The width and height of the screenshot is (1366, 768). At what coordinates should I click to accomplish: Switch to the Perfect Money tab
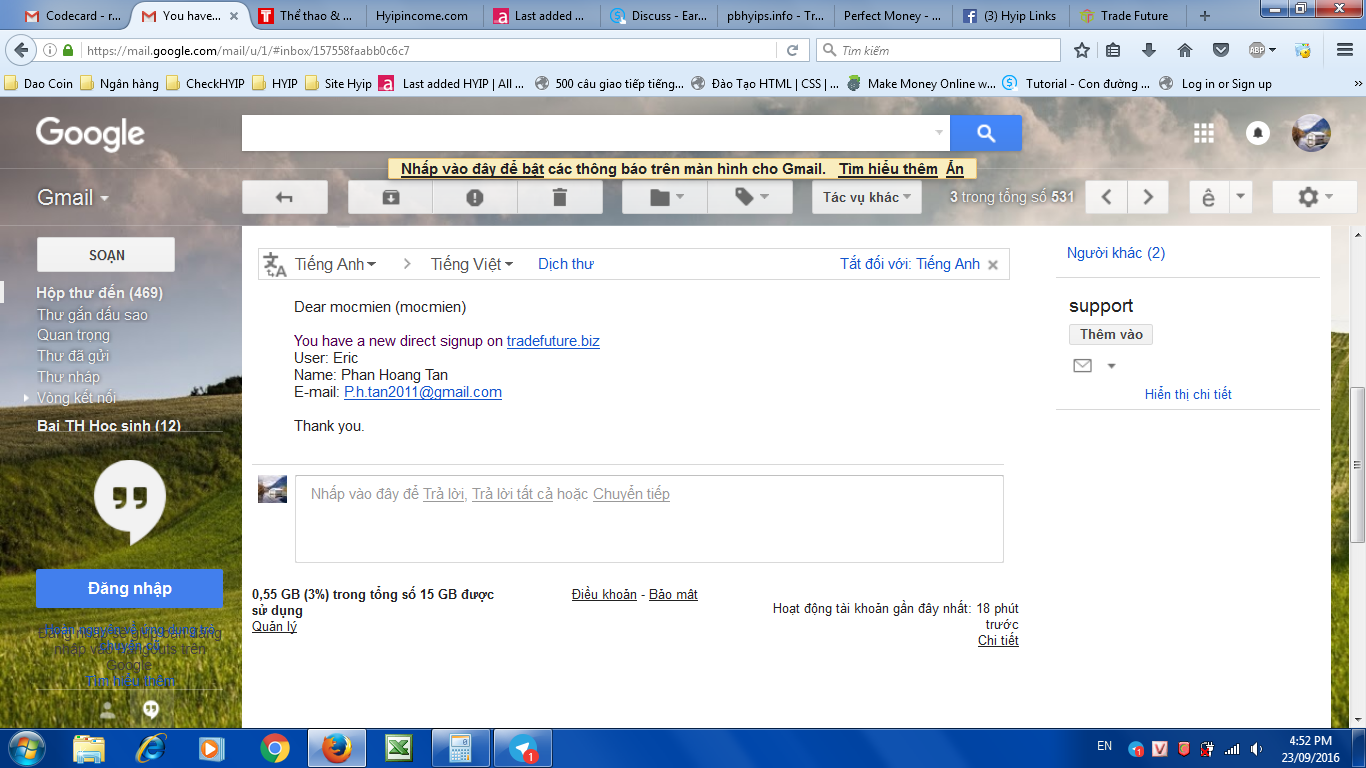[x=891, y=16]
